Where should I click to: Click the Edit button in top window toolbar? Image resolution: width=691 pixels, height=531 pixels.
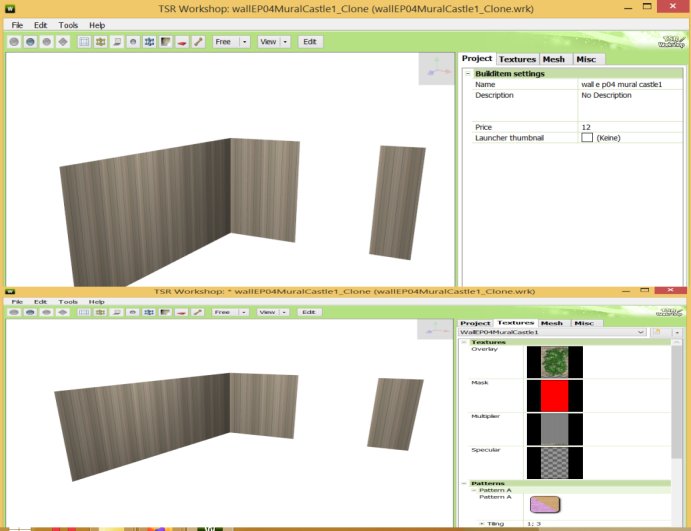pos(311,42)
